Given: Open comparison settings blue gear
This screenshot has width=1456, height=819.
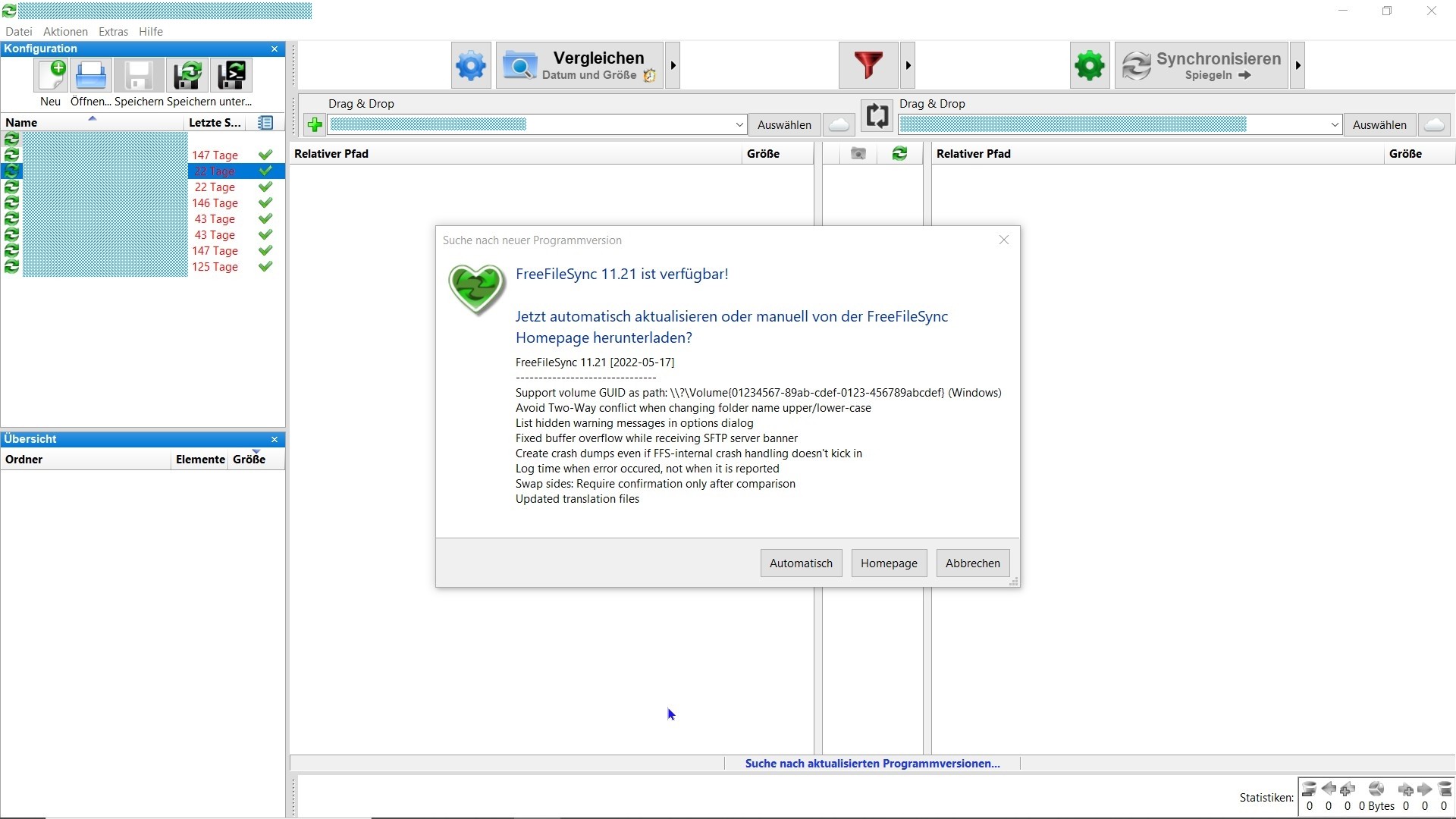Looking at the screenshot, I should coord(471,66).
